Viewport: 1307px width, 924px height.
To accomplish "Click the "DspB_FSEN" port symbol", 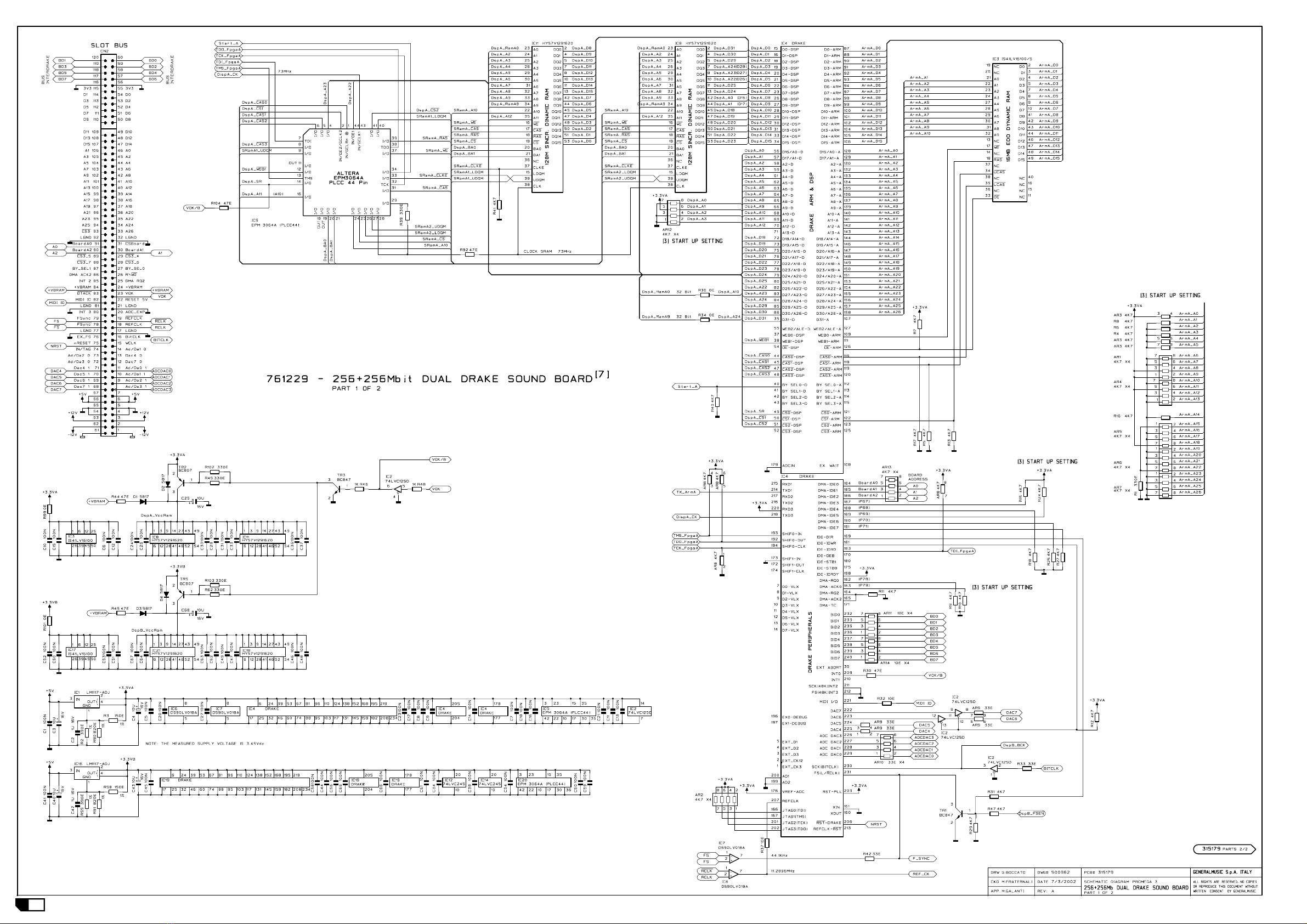I will [1031, 814].
